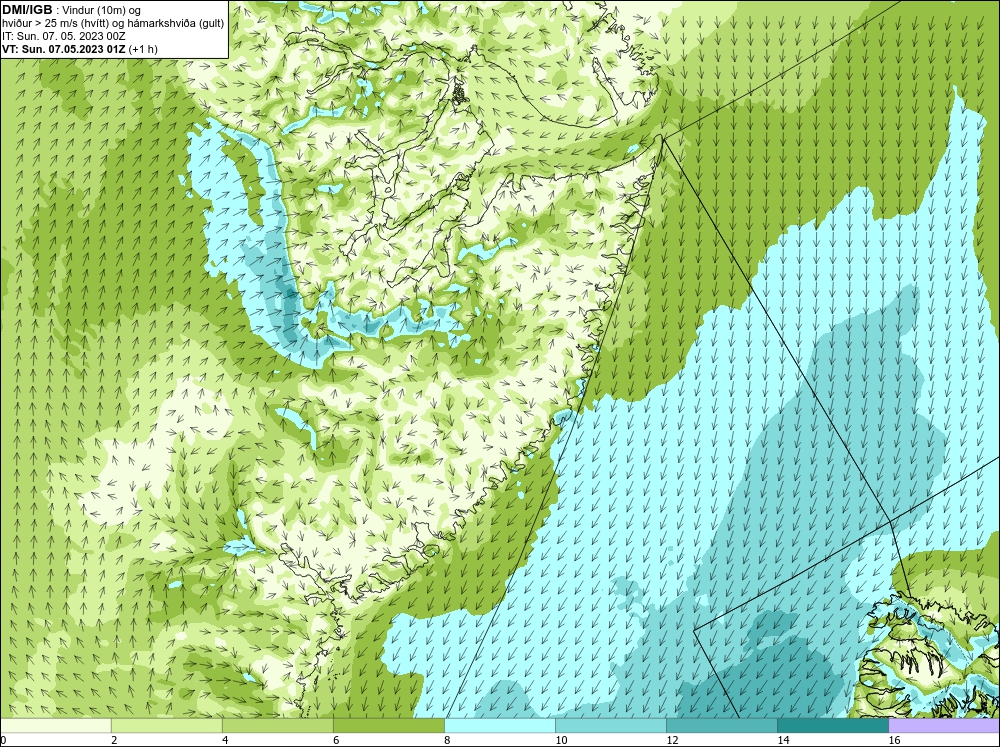Screen dimensions: 1000x747
Task: Click the scale label '12'
Action: tap(672, 740)
